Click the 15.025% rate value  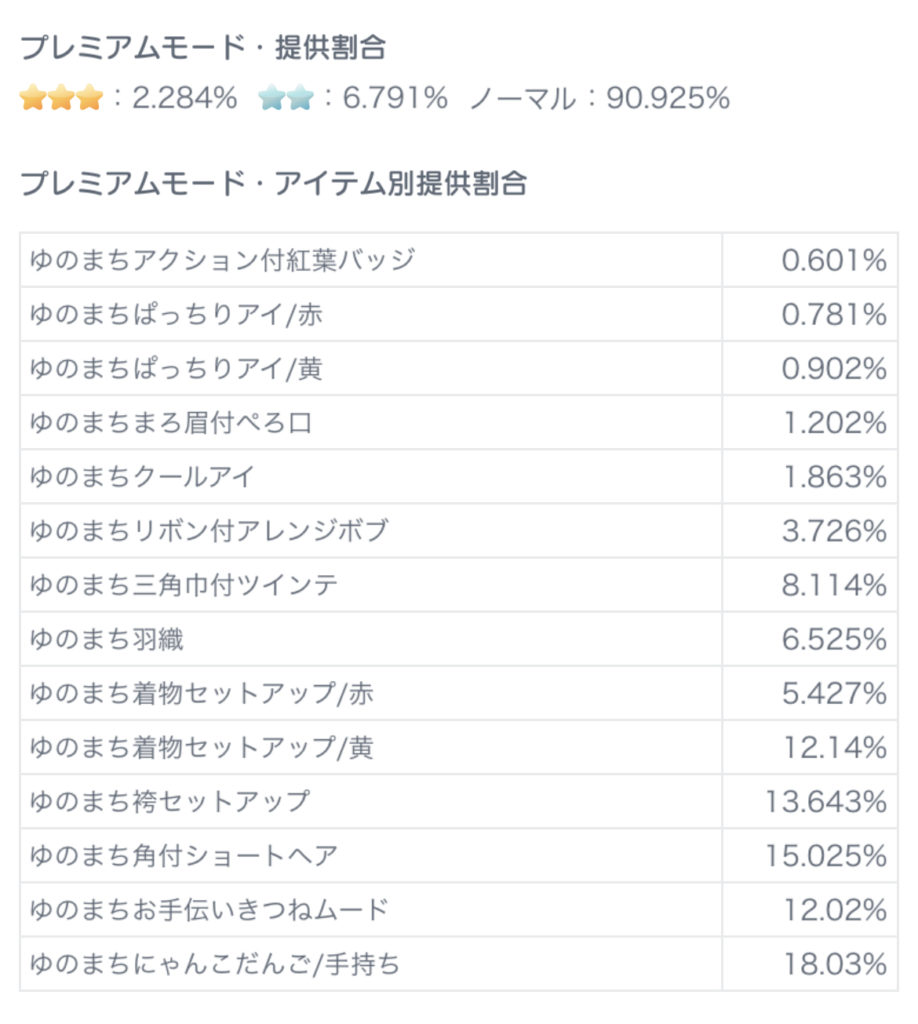827,855
